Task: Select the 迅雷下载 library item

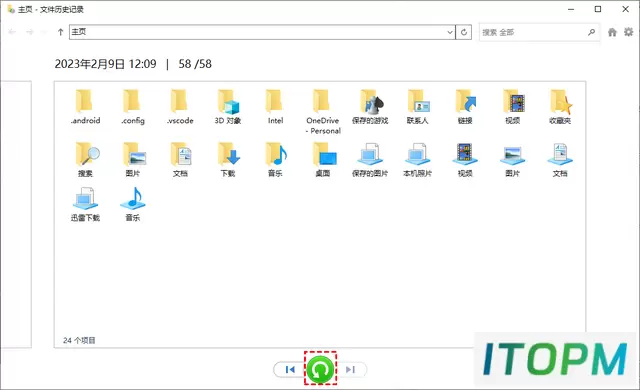Action: 85,204
